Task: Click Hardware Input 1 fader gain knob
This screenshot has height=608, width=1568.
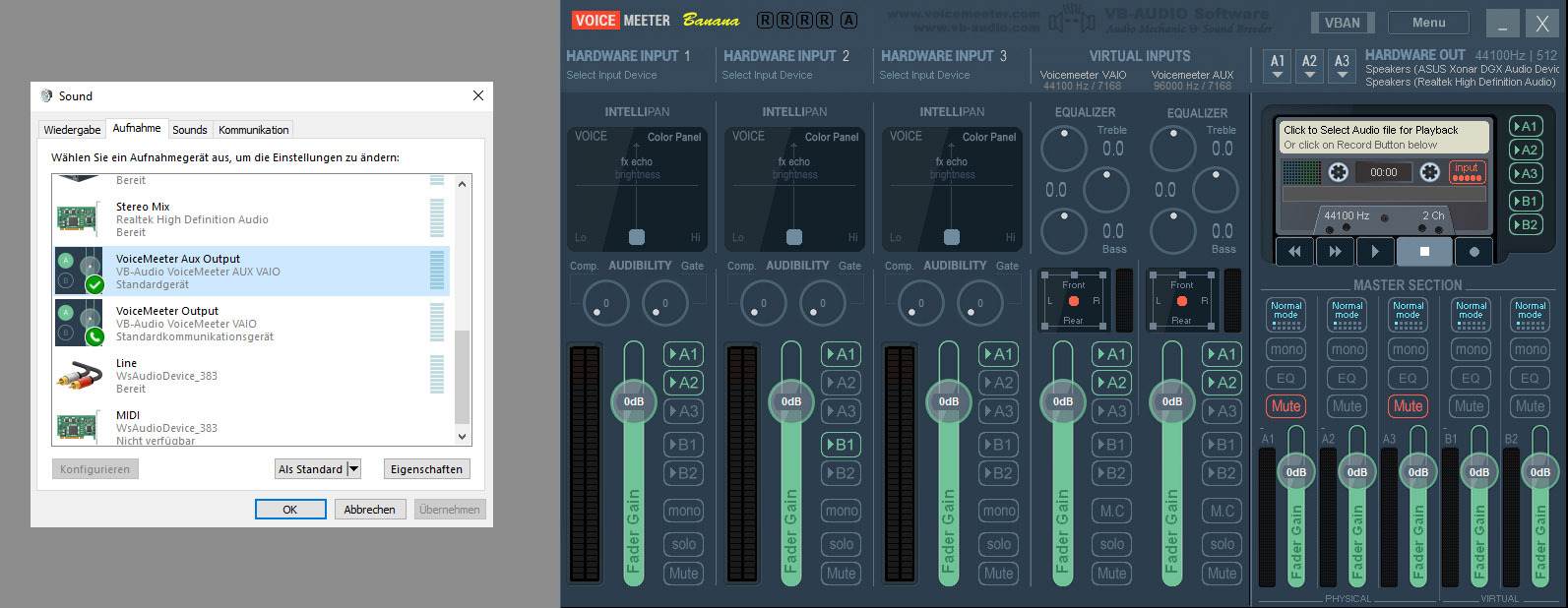Action: point(634,401)
